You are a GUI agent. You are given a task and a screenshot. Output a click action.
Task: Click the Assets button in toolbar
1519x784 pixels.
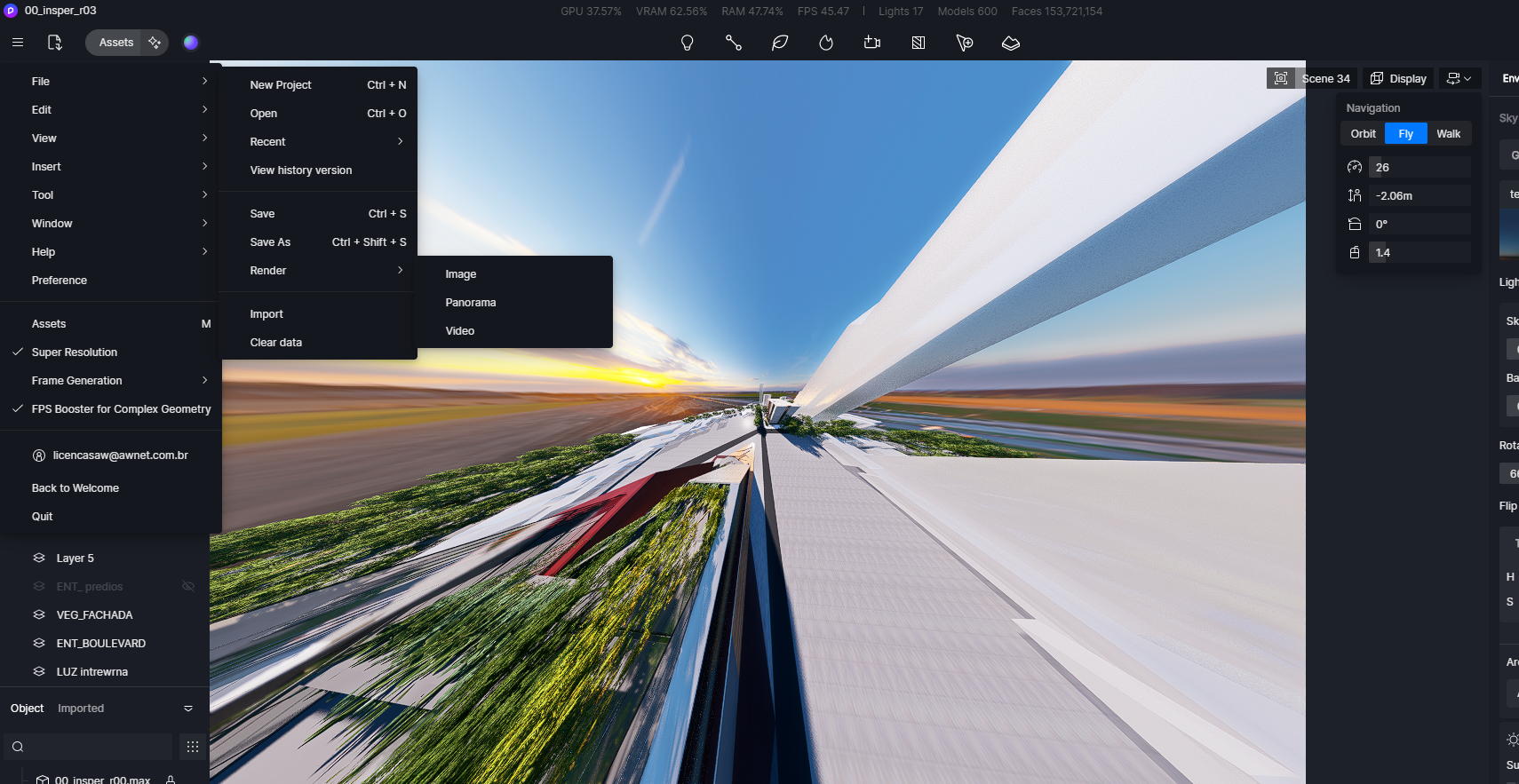click(116, 43)
